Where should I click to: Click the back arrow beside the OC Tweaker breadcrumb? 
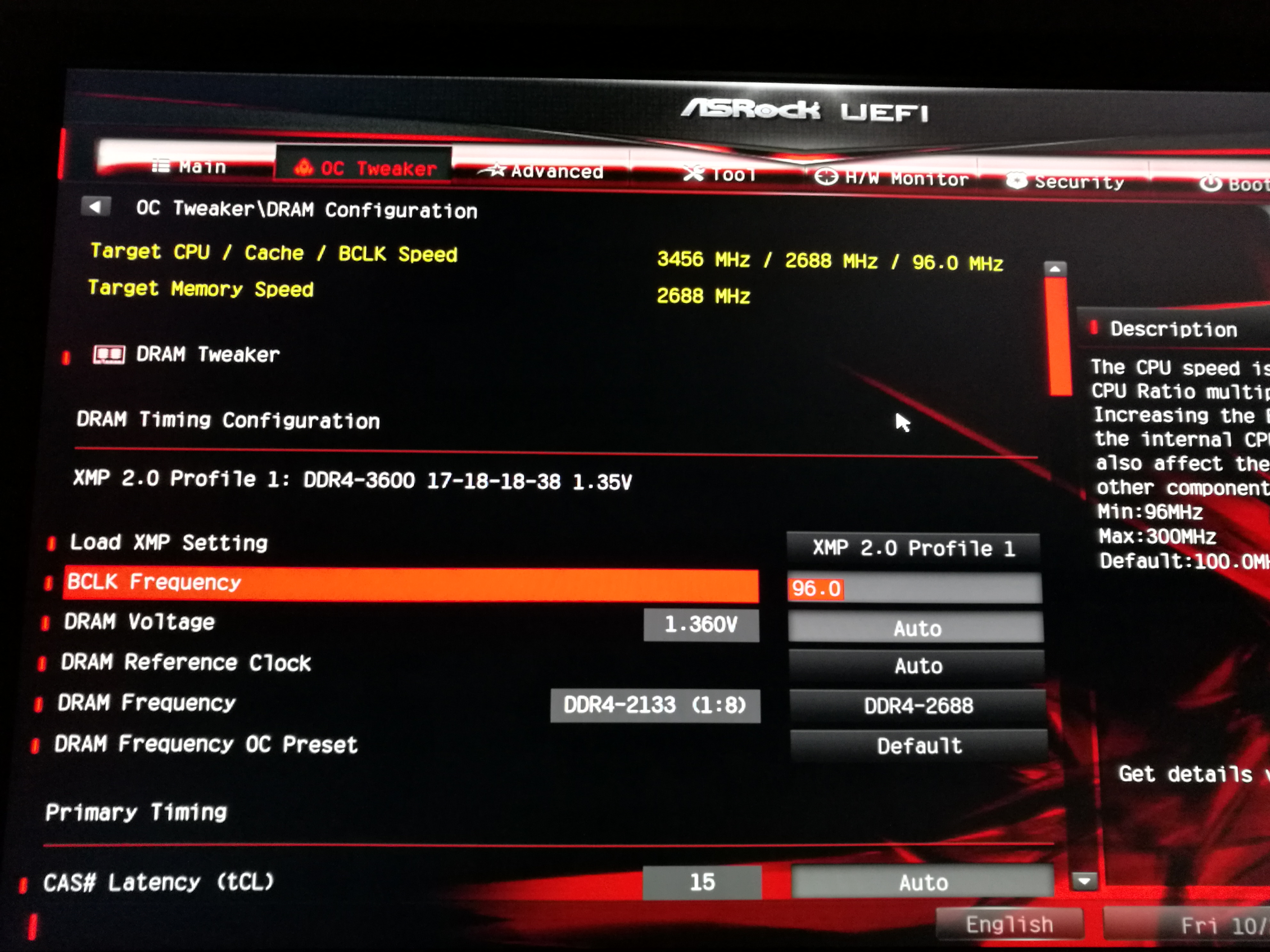coord(96,207)
